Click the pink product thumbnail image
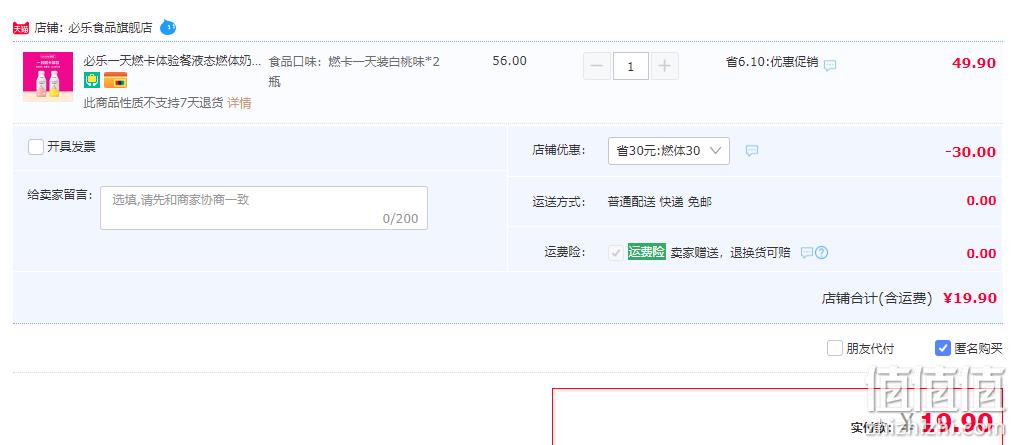 [48, 76]
